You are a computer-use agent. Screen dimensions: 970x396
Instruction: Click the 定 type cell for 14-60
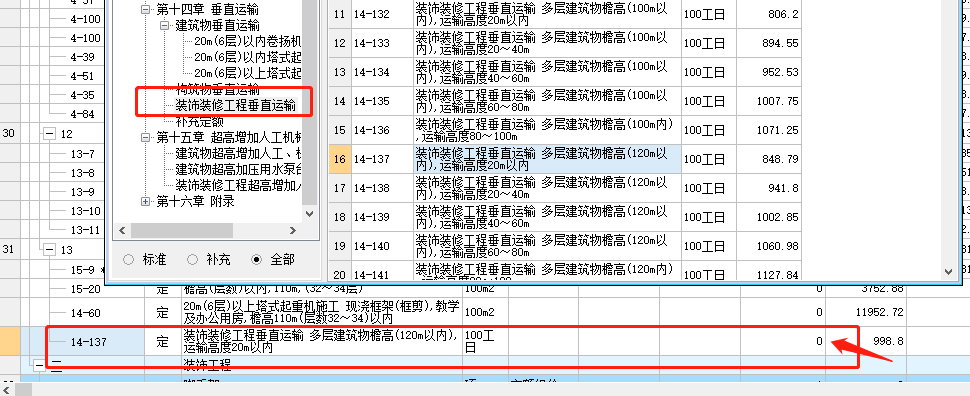[x=163, y=313]
